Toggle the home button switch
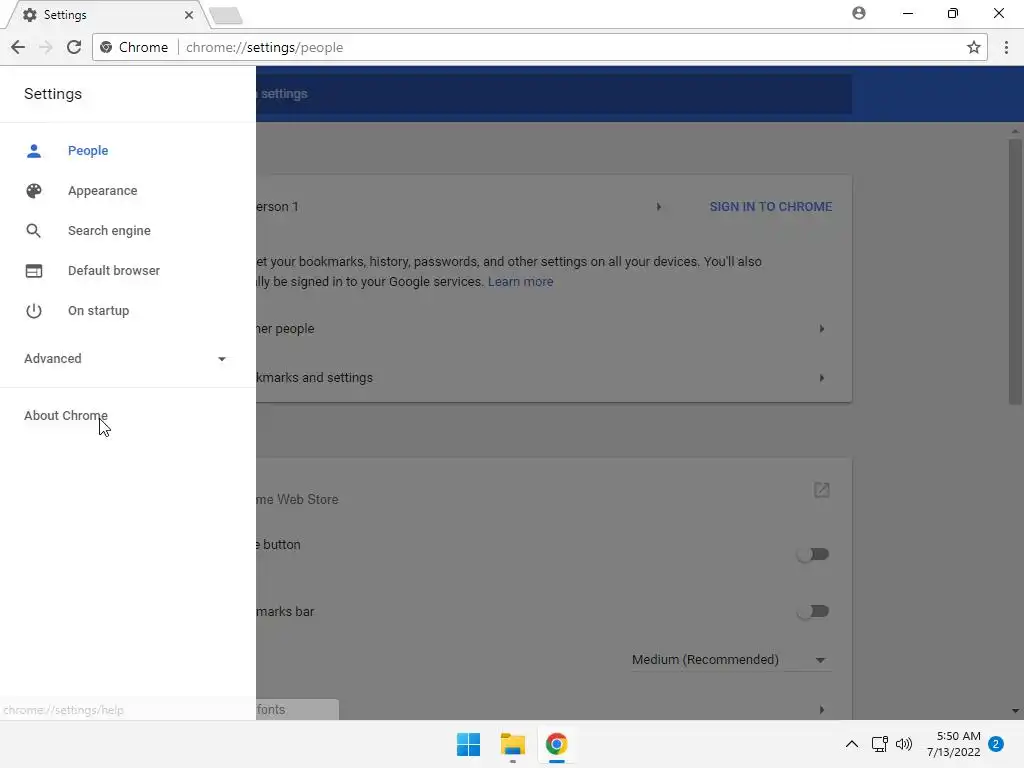 click(813, 554)
